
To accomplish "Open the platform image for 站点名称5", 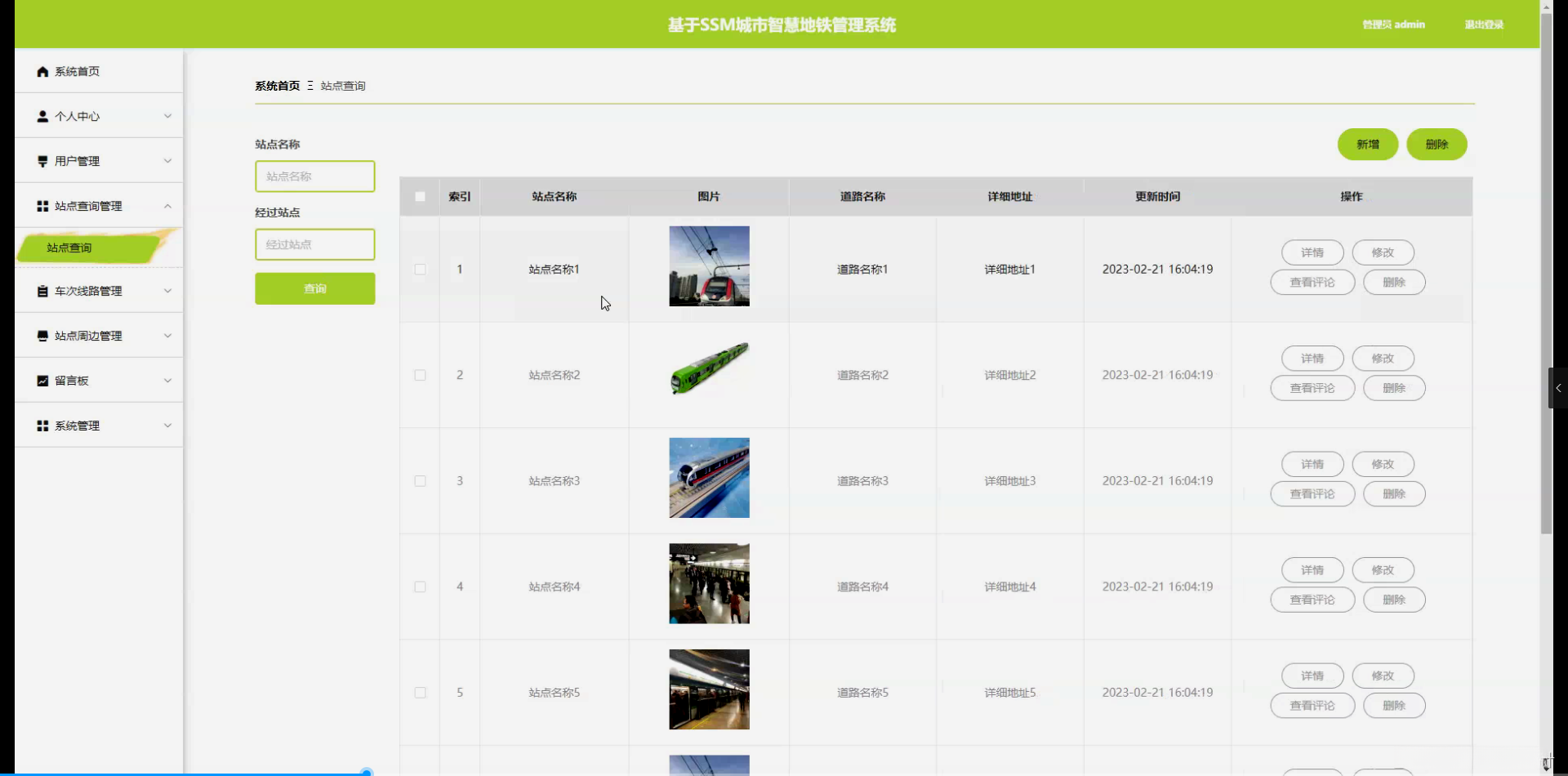I will click(709, 689).
